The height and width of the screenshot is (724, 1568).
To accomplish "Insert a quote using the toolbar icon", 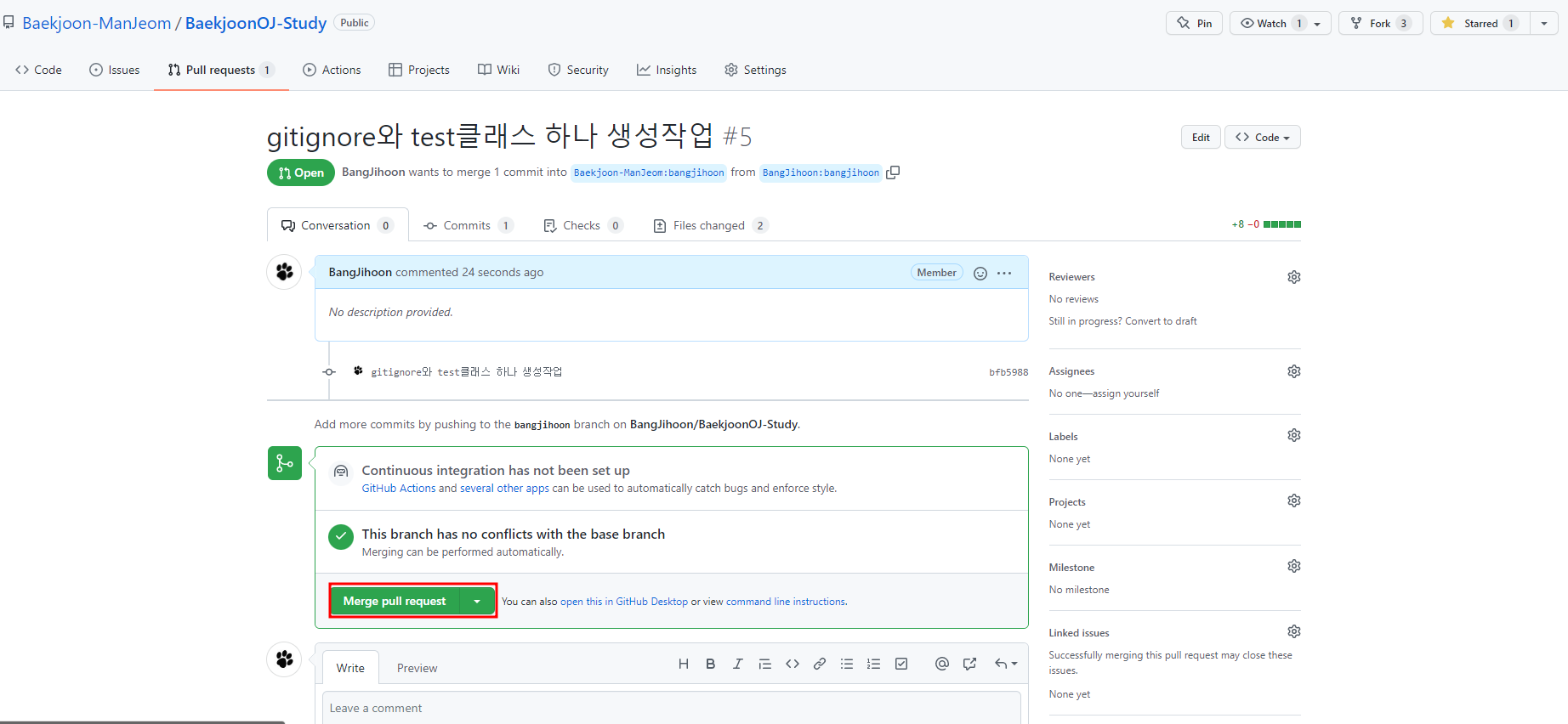I will point(764,665).
